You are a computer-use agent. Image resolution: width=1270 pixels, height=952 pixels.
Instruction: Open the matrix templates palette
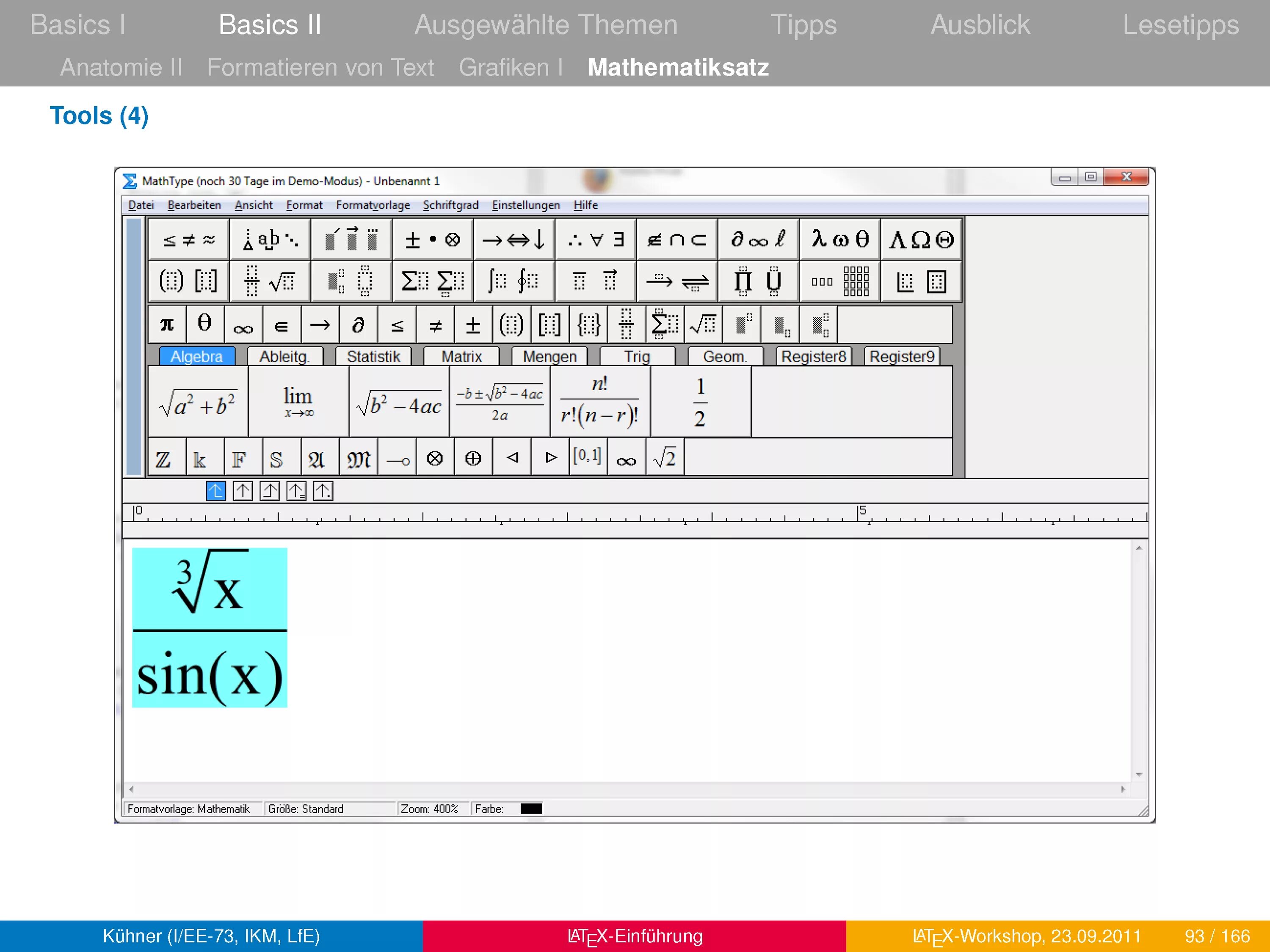tap(839, 281)
